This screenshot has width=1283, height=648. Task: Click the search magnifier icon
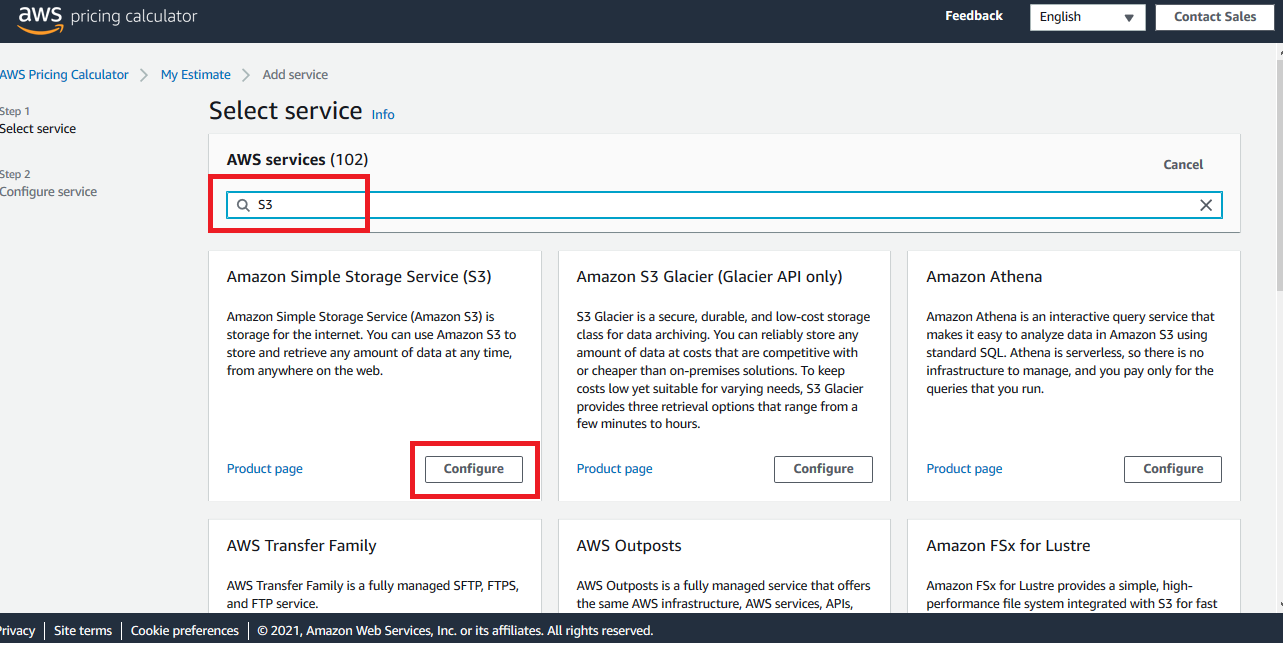243,205
